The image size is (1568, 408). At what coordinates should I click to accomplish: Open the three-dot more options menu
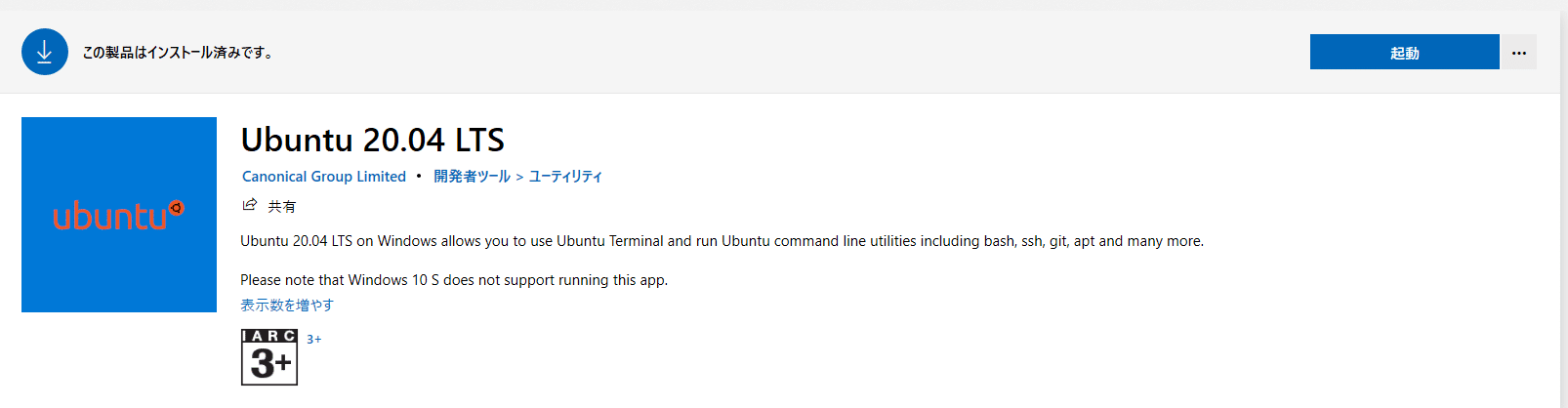[x=1518, y=52]
